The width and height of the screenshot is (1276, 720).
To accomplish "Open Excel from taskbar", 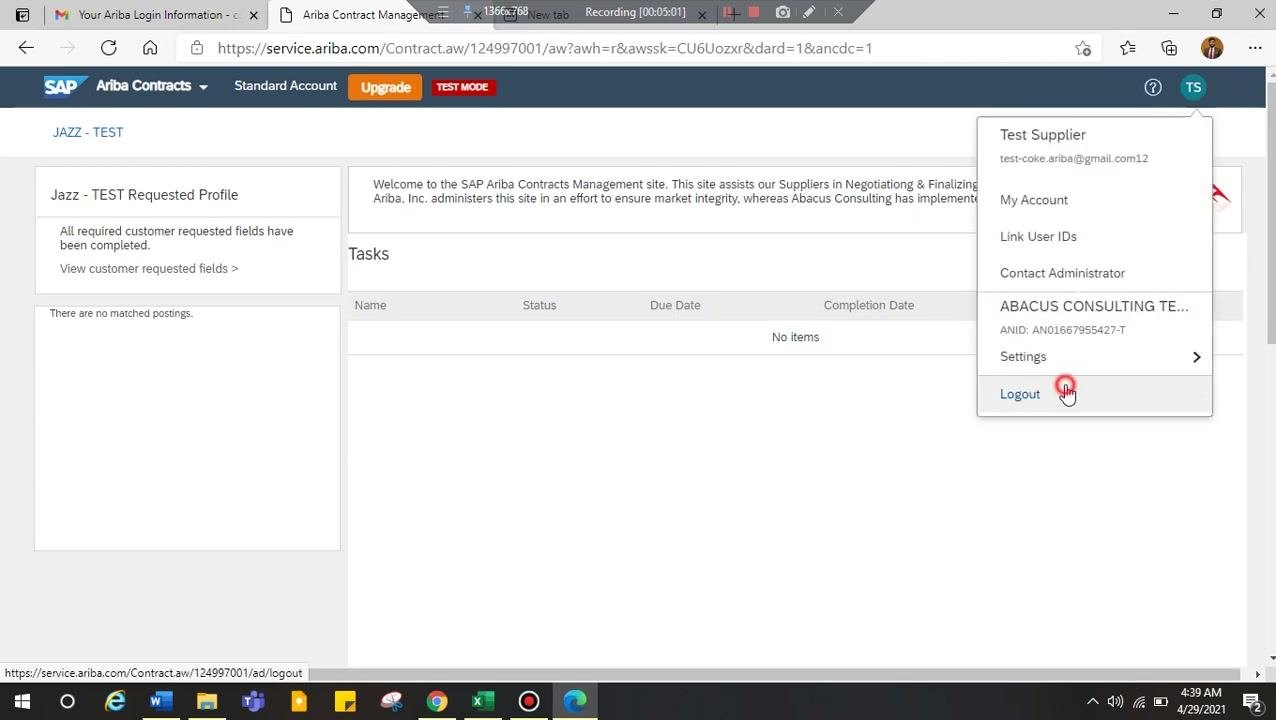I will (x=482, y=701).
